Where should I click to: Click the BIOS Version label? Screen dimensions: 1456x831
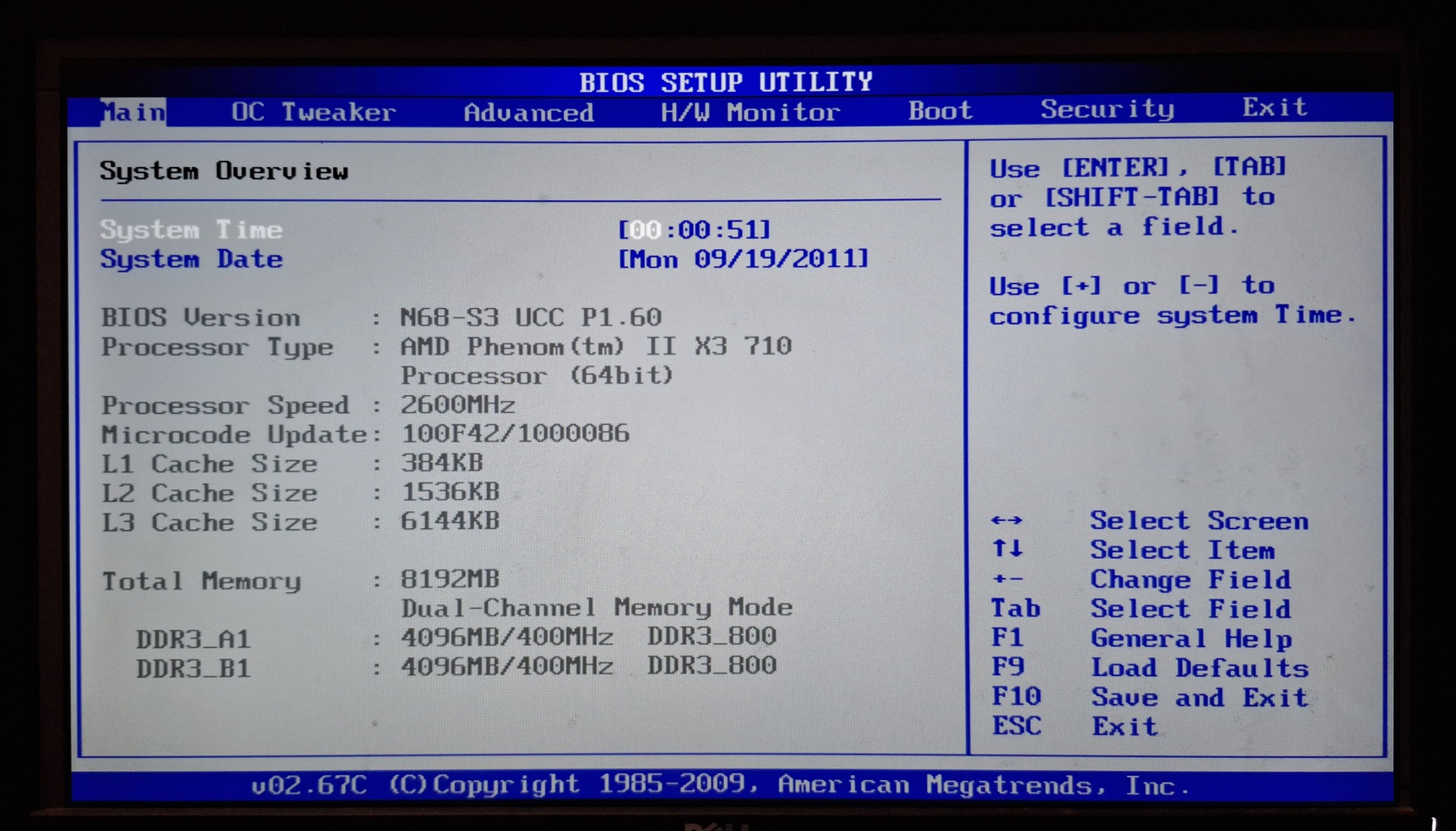coord(201,318)
